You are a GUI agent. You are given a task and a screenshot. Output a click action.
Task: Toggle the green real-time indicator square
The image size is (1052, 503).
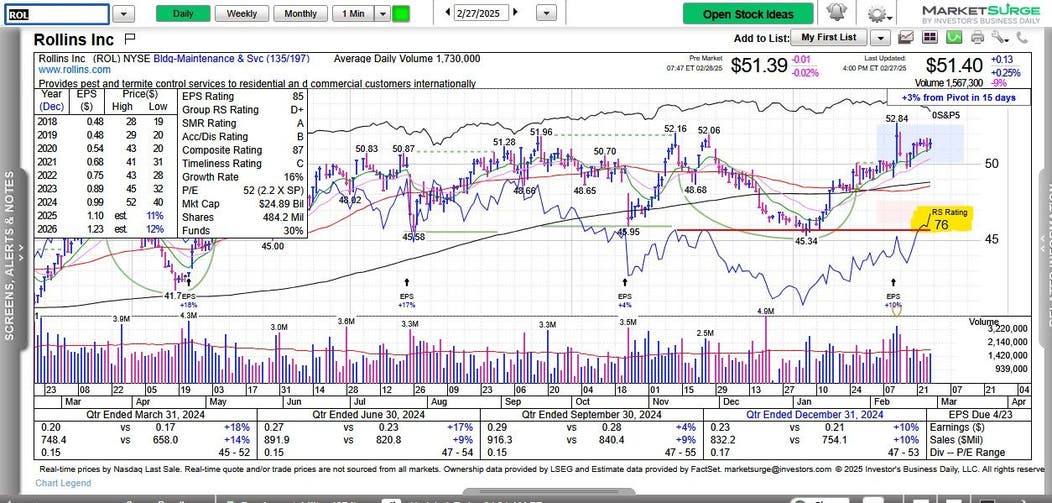[401, 14]
